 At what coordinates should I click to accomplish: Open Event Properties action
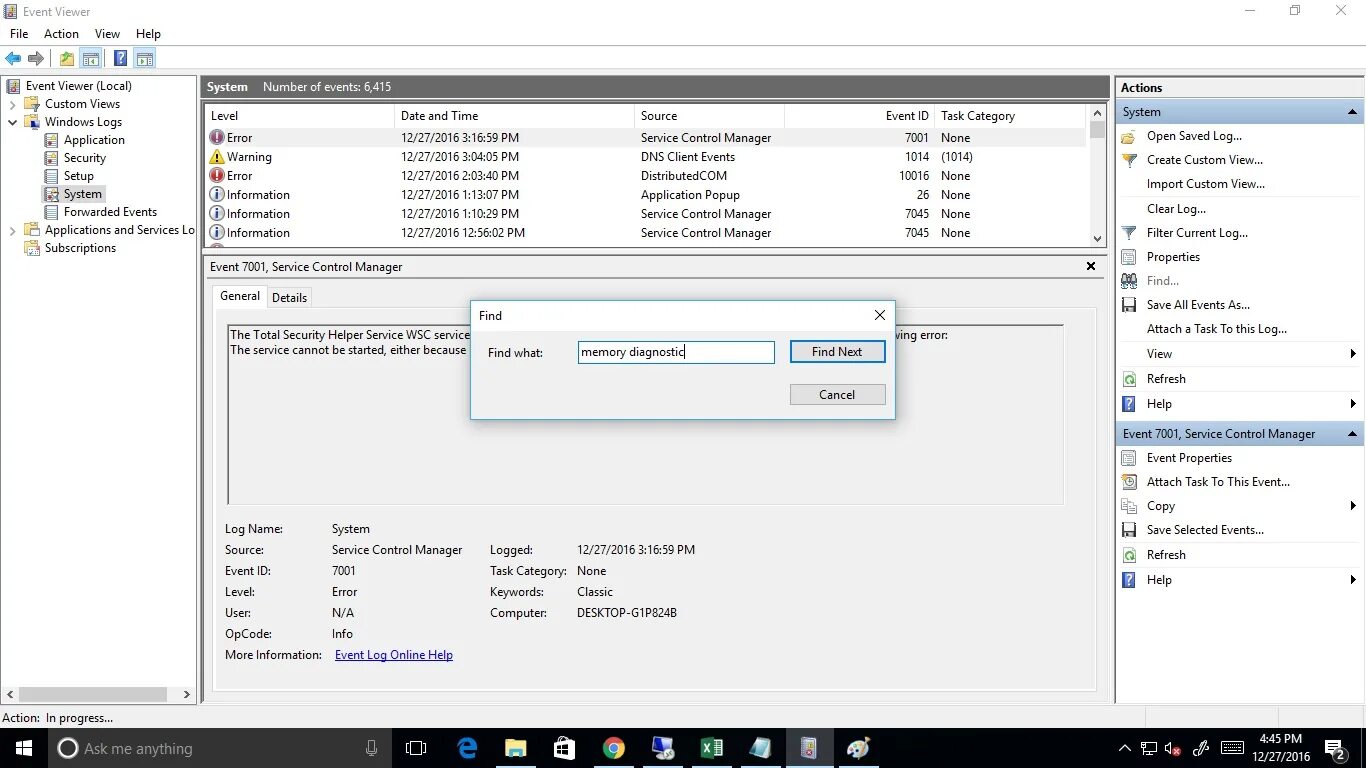(1189, 458)
